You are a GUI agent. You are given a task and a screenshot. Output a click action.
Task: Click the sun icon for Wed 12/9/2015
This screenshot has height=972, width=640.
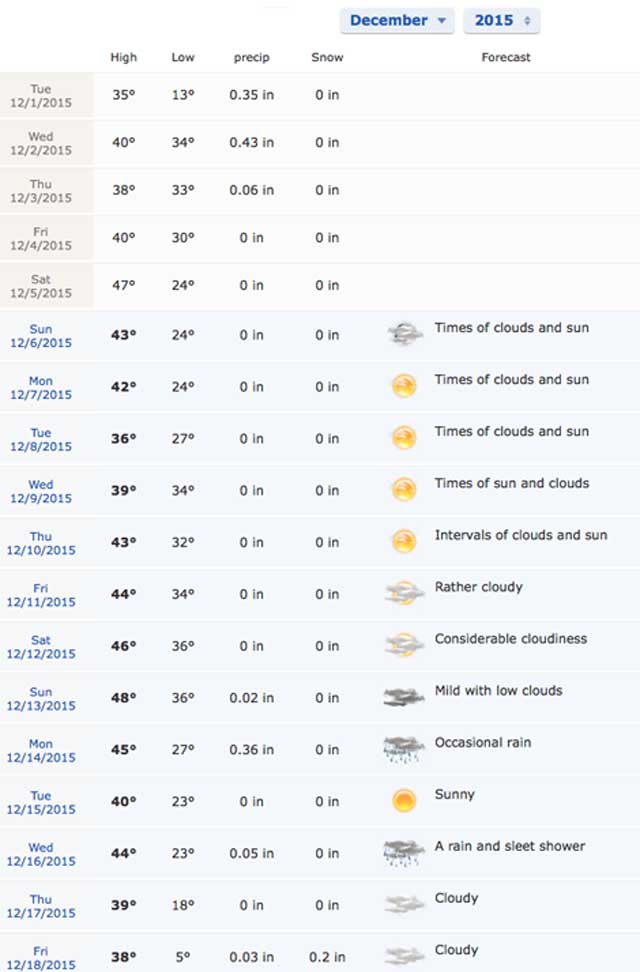pyautogui.click(x=404, y=489)
